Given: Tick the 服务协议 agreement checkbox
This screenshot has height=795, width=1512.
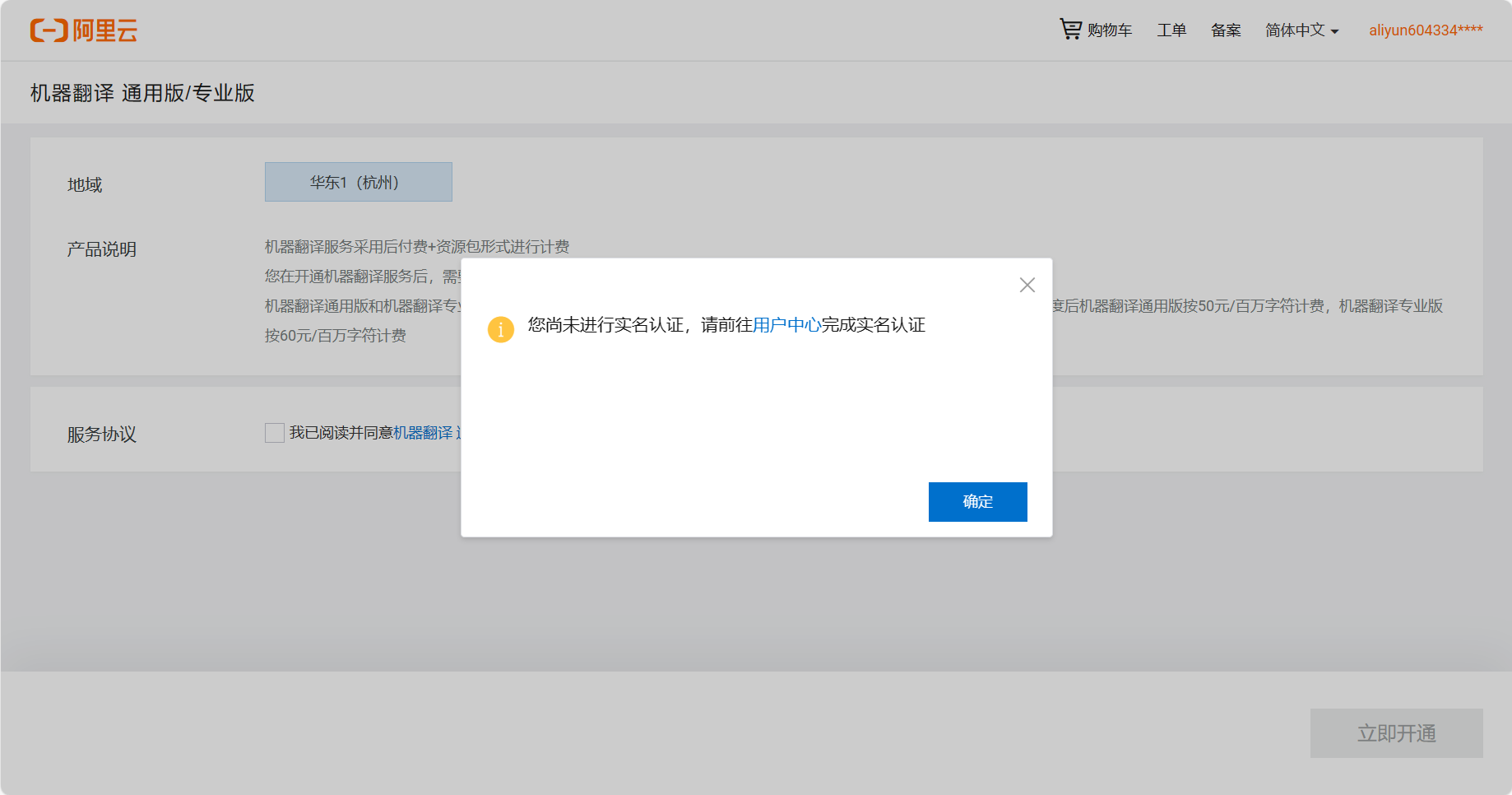Looking at the screenshot, I should pos(275,433).
